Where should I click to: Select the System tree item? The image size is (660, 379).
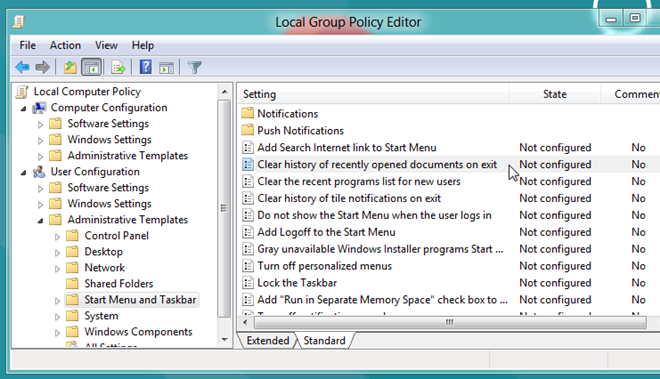pos(101,315)
